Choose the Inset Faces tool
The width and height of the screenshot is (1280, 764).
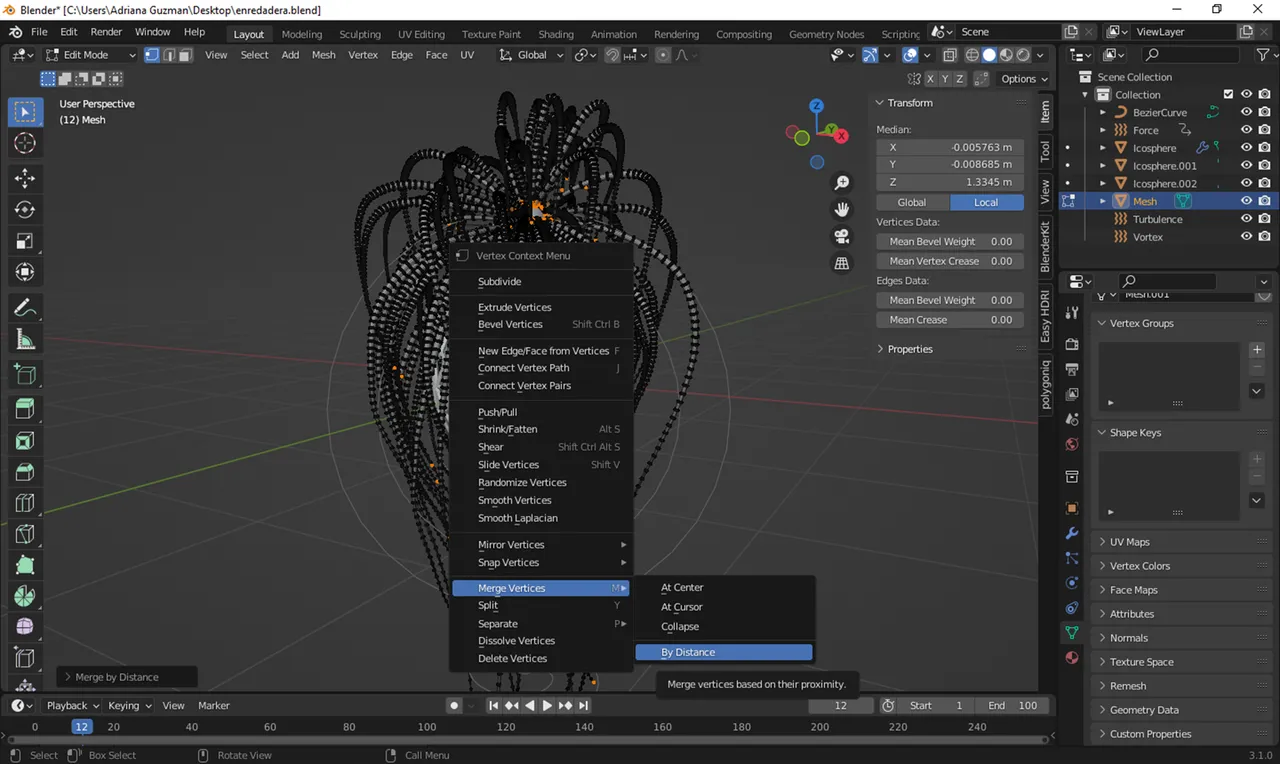25,440
